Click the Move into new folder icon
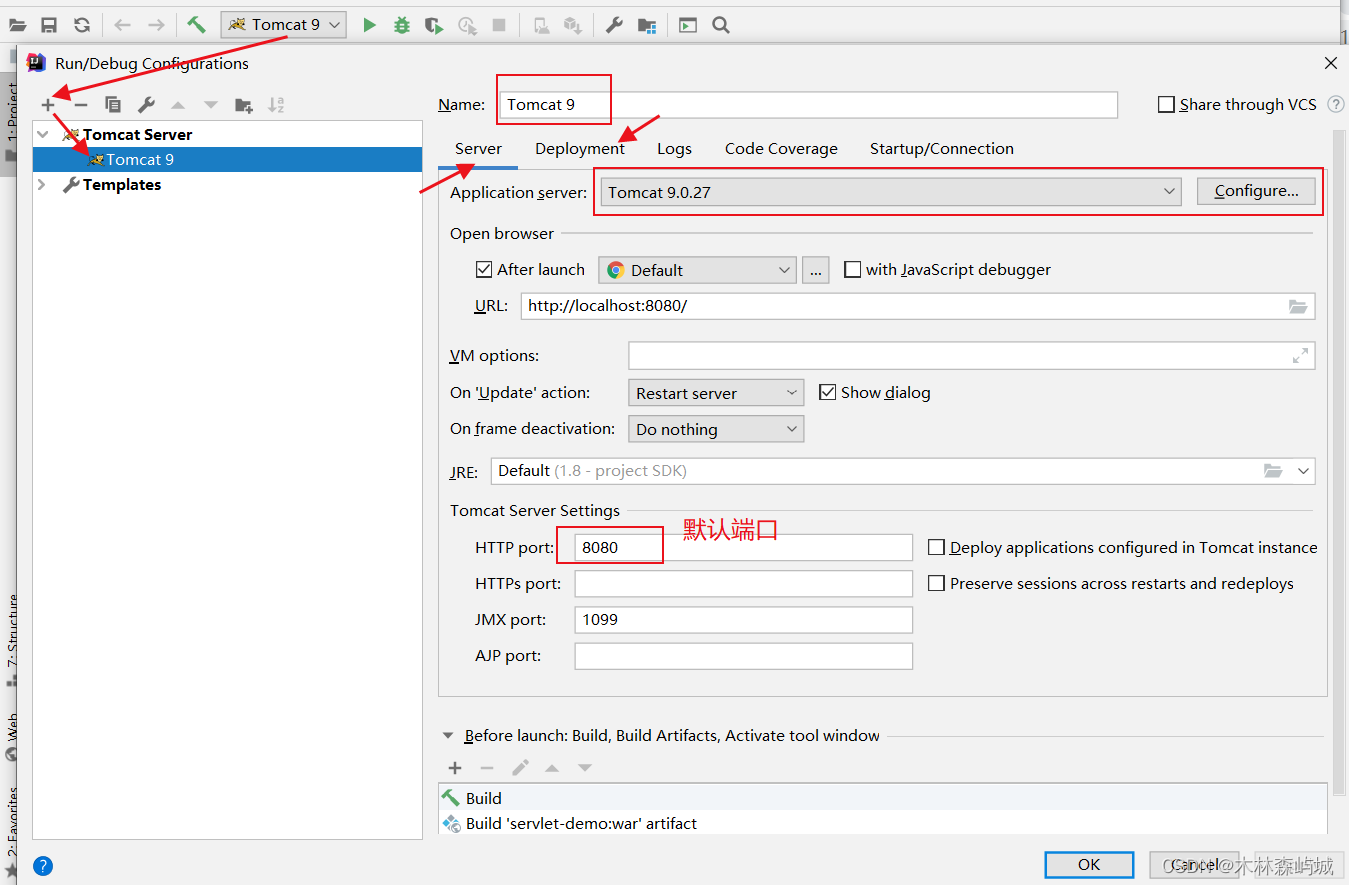Screen dimensions: 1349x885 click(244, 104)
